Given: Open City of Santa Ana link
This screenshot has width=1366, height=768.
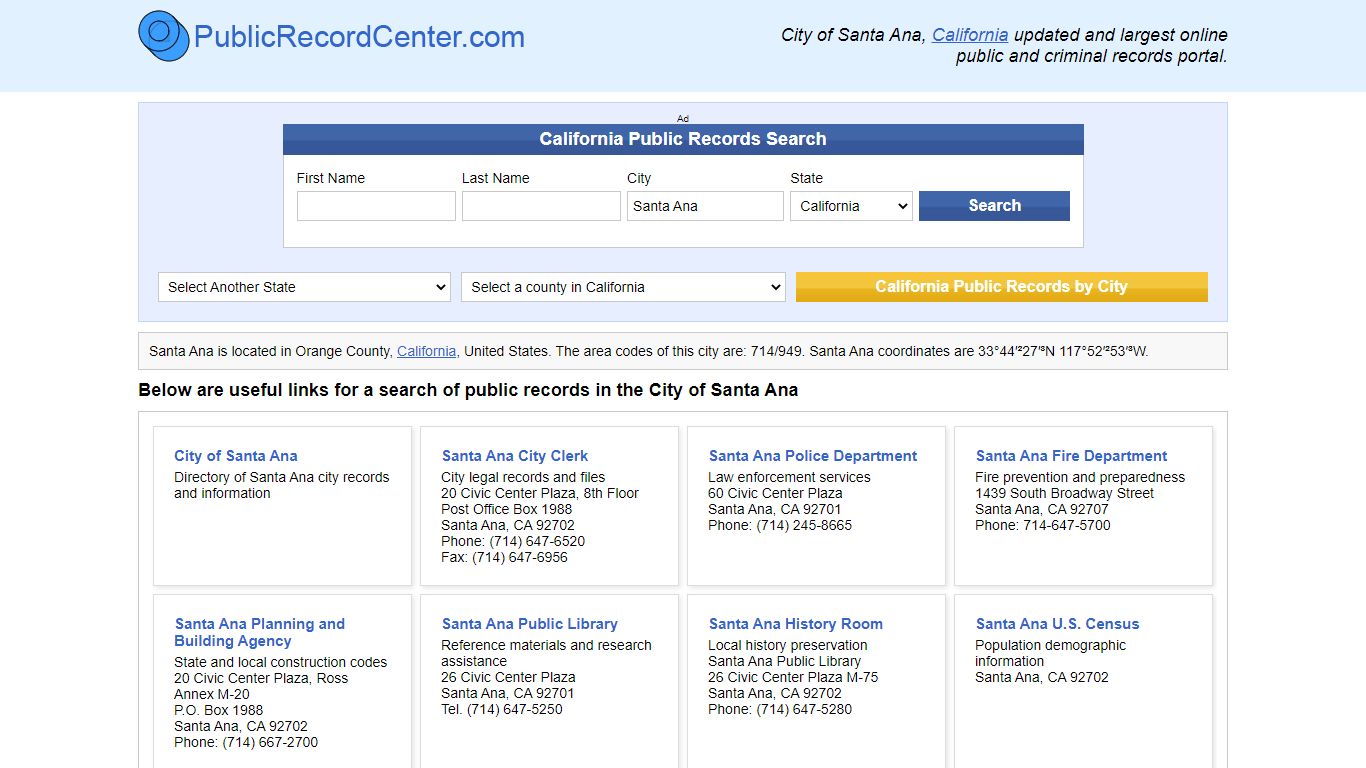Looking at the screenshot, I should point(236,456).
